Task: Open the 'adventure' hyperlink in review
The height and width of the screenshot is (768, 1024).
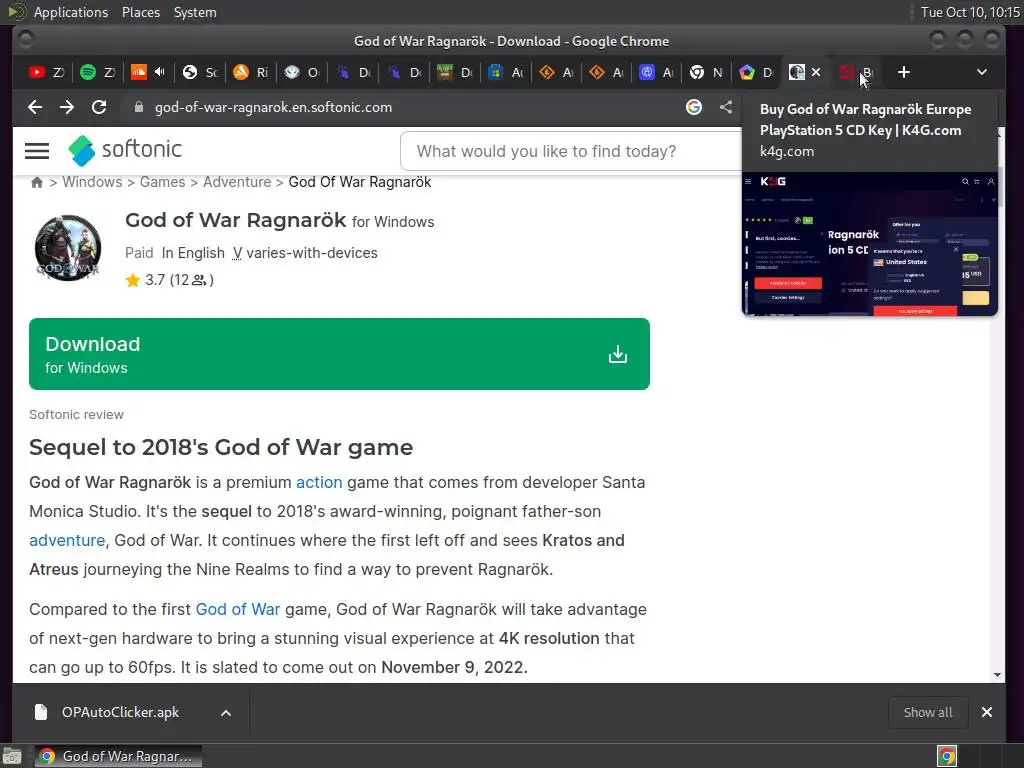Action: tap(67, 541)
